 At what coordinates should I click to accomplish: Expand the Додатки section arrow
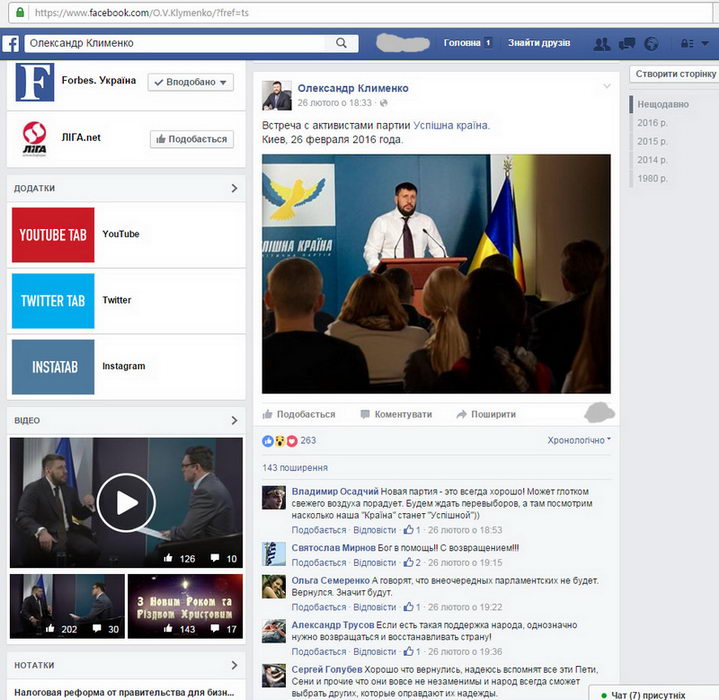234,188
